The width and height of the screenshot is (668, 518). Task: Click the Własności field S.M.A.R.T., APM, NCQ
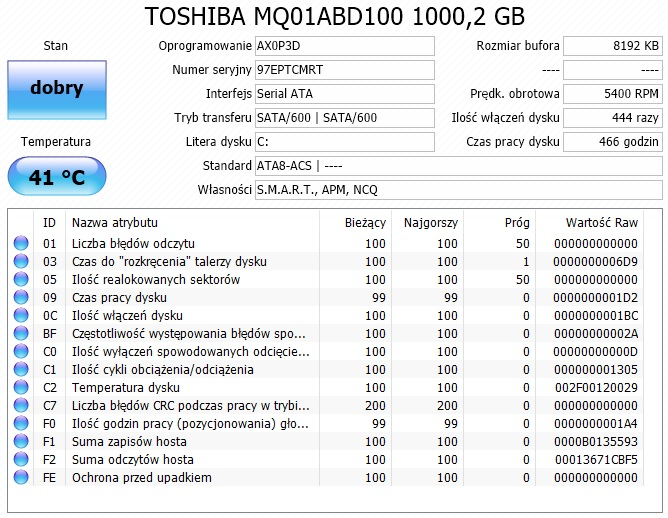coord(459,190)
